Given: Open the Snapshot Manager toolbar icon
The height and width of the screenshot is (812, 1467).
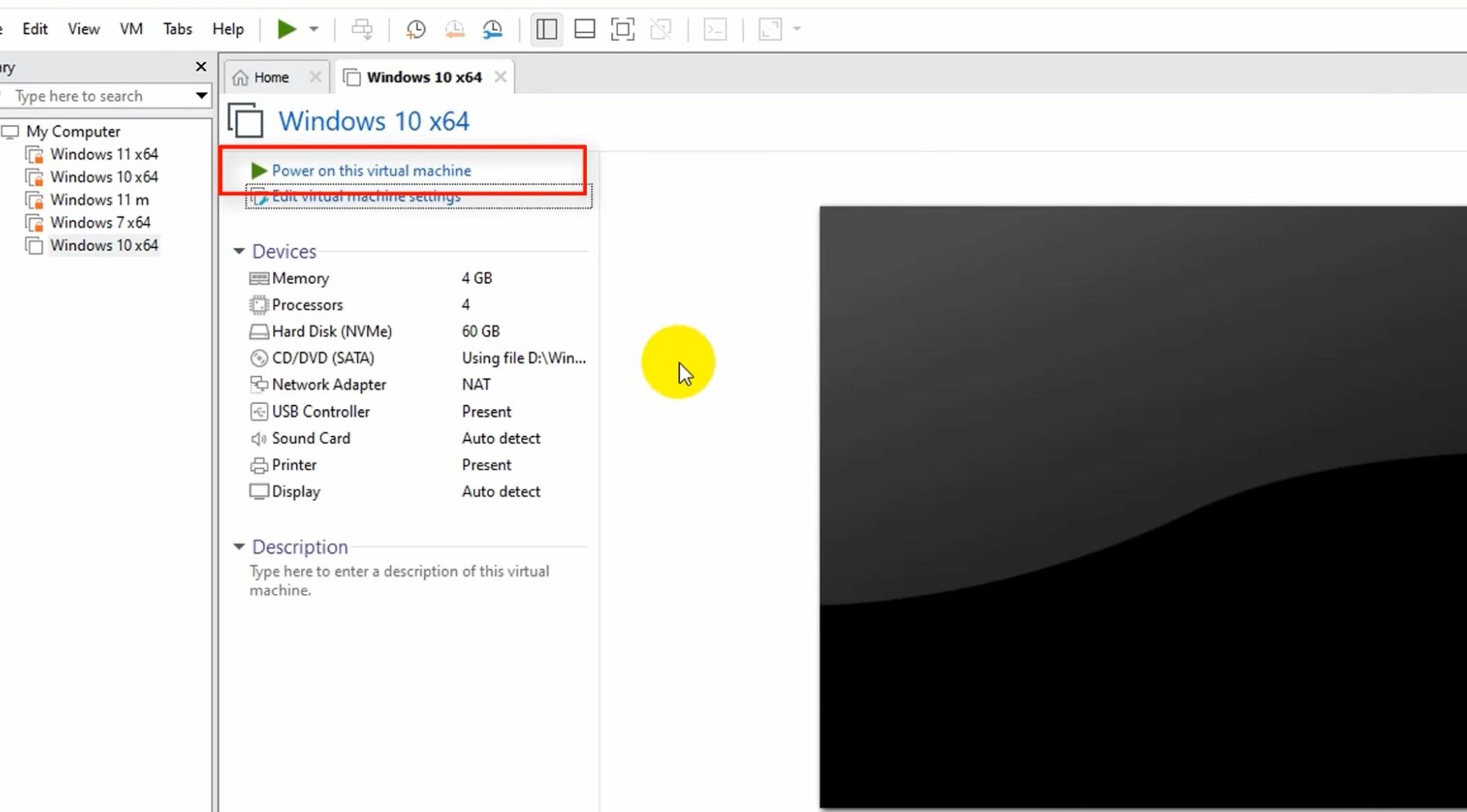Looking at the screenshot, I should 493,29.
